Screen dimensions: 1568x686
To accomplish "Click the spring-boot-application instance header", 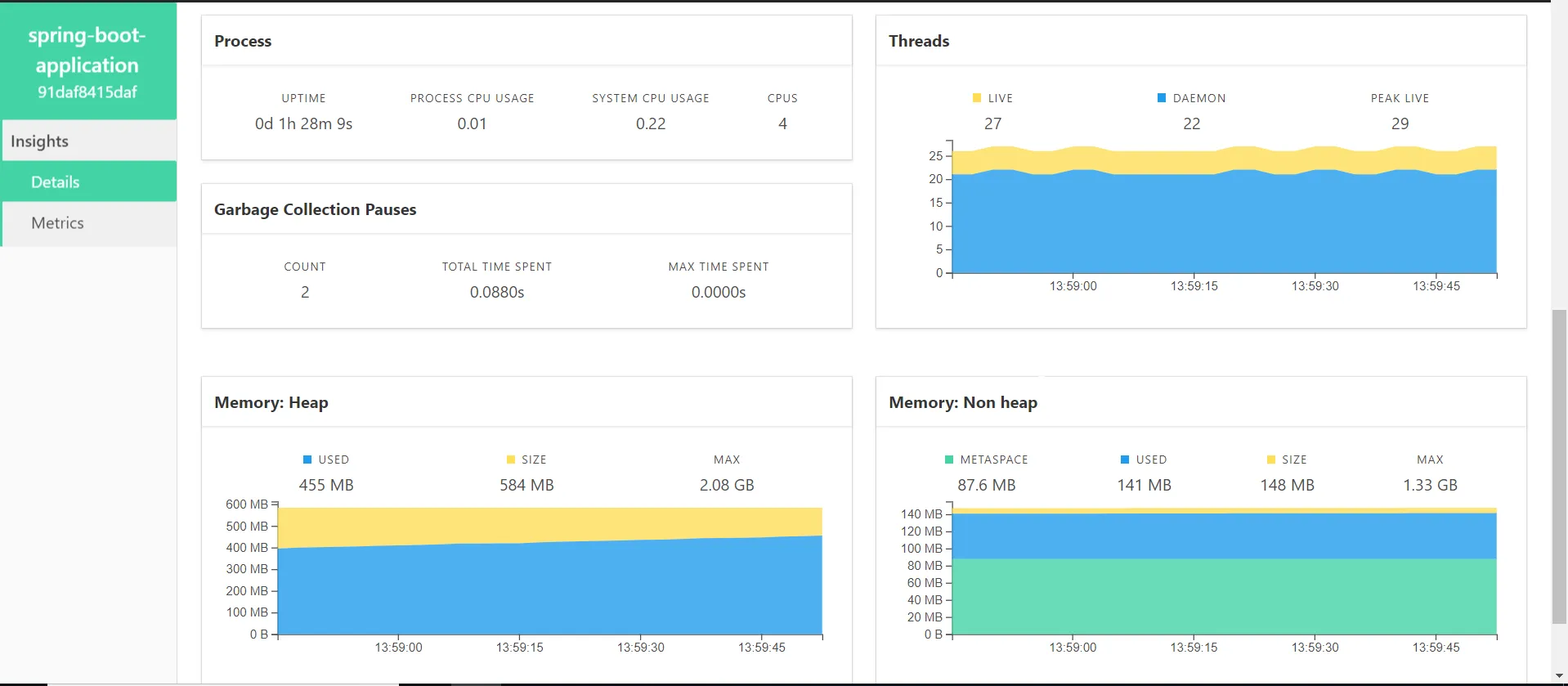I will pos(87,51).
